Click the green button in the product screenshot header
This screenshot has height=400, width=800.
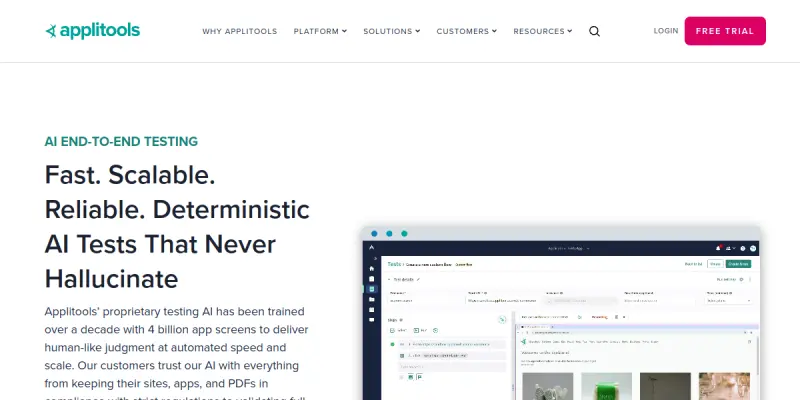click(738, 264)
